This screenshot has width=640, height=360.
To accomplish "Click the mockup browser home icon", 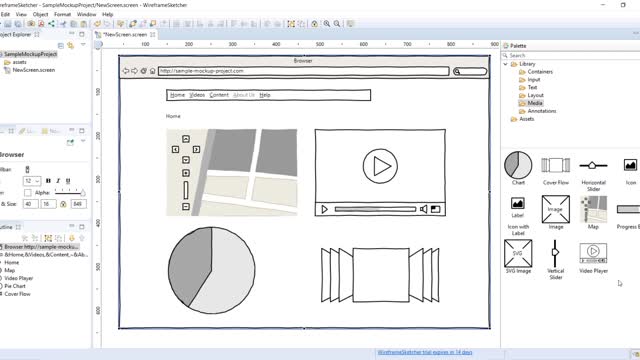I will [x=153, y=71].
